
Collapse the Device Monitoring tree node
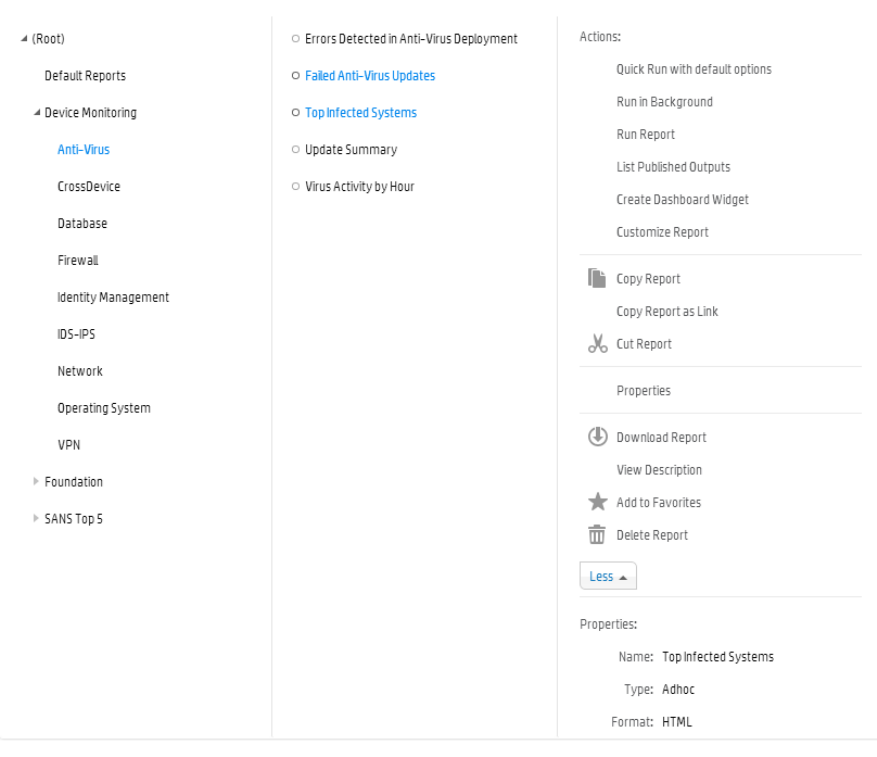tap(37, 113)
